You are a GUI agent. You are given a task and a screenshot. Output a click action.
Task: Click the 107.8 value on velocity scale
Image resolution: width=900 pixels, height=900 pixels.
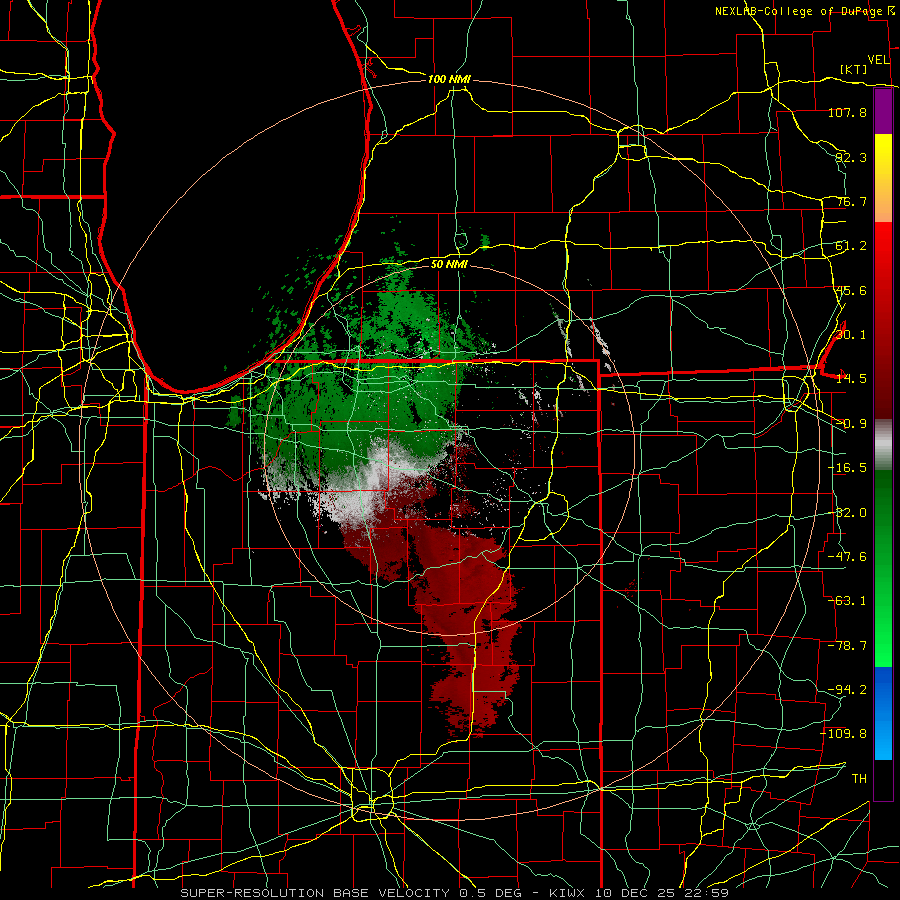click(847, 112)
